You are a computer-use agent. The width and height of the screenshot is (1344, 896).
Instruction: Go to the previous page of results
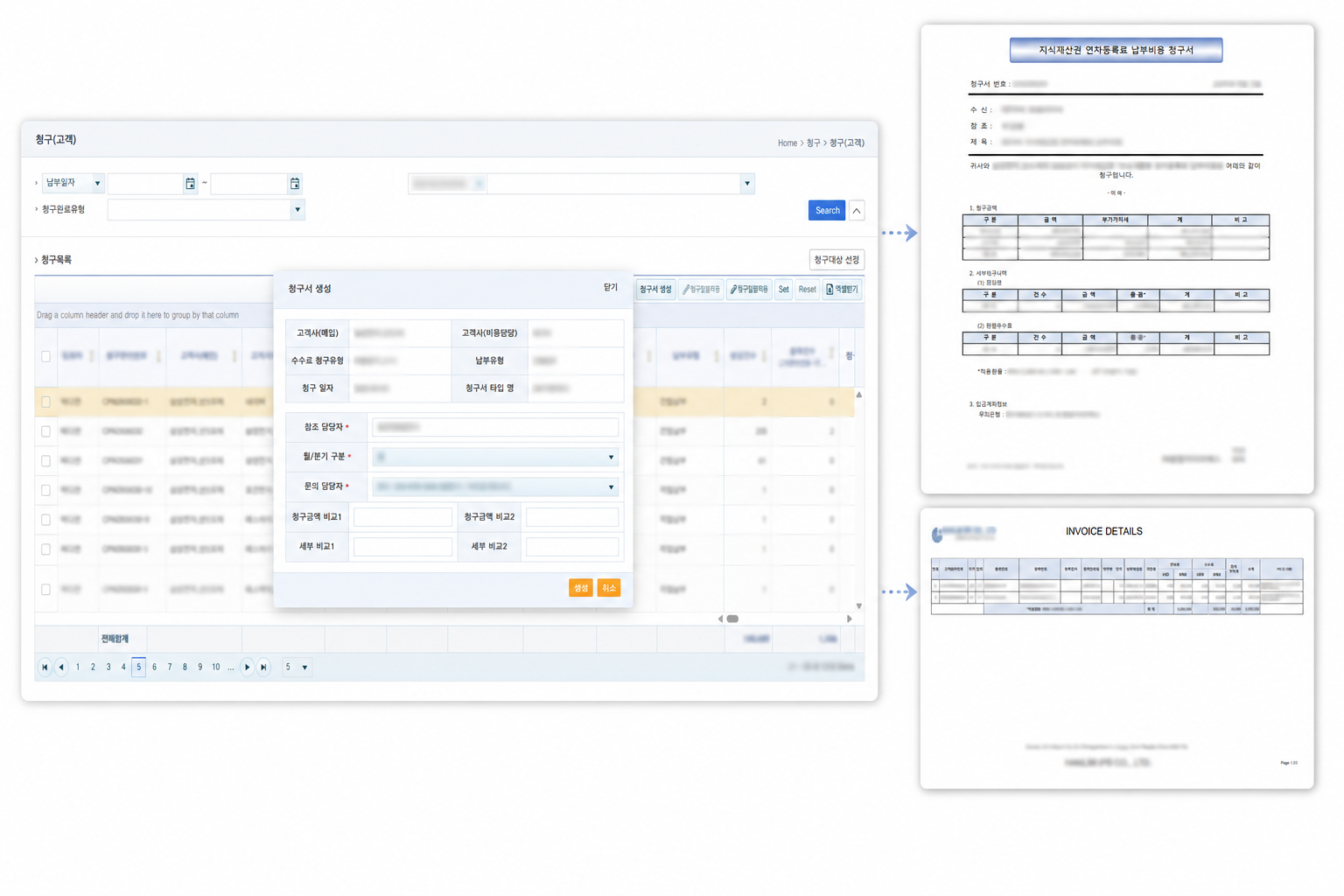click(x=60, y=667)
